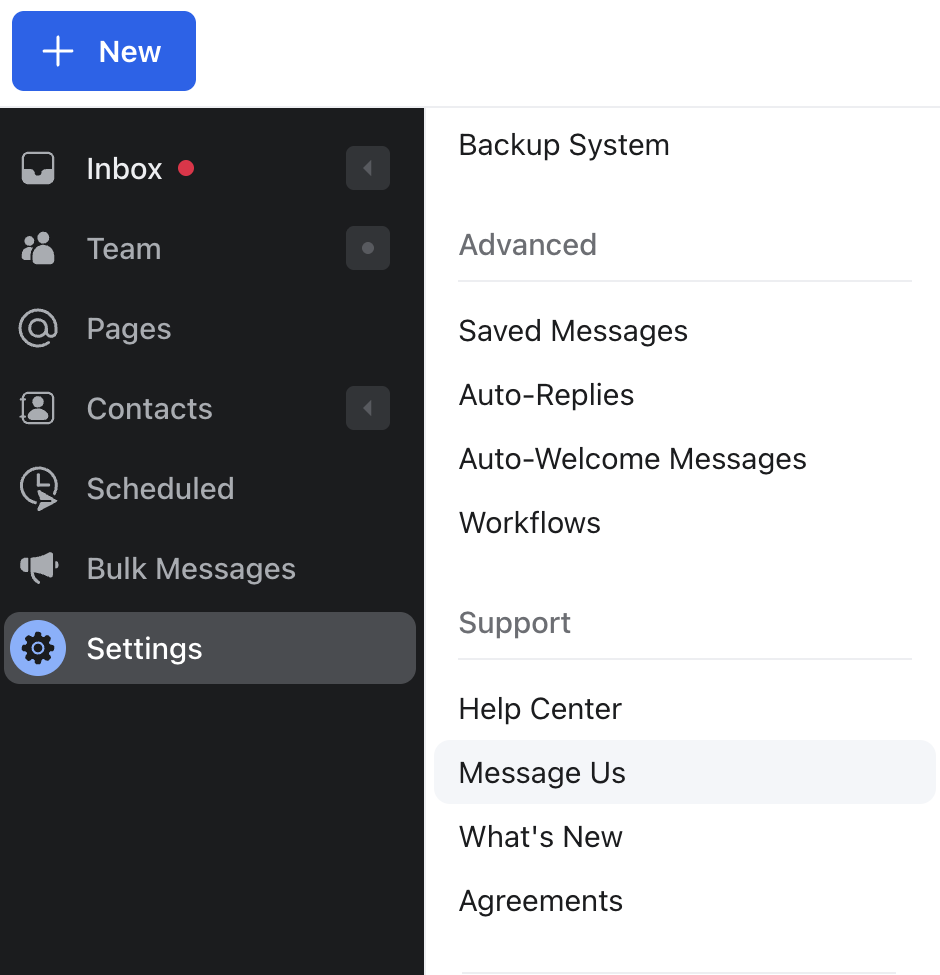
Task: Open the Inbox icon in the sidebar
Action: tap(37, 168)
